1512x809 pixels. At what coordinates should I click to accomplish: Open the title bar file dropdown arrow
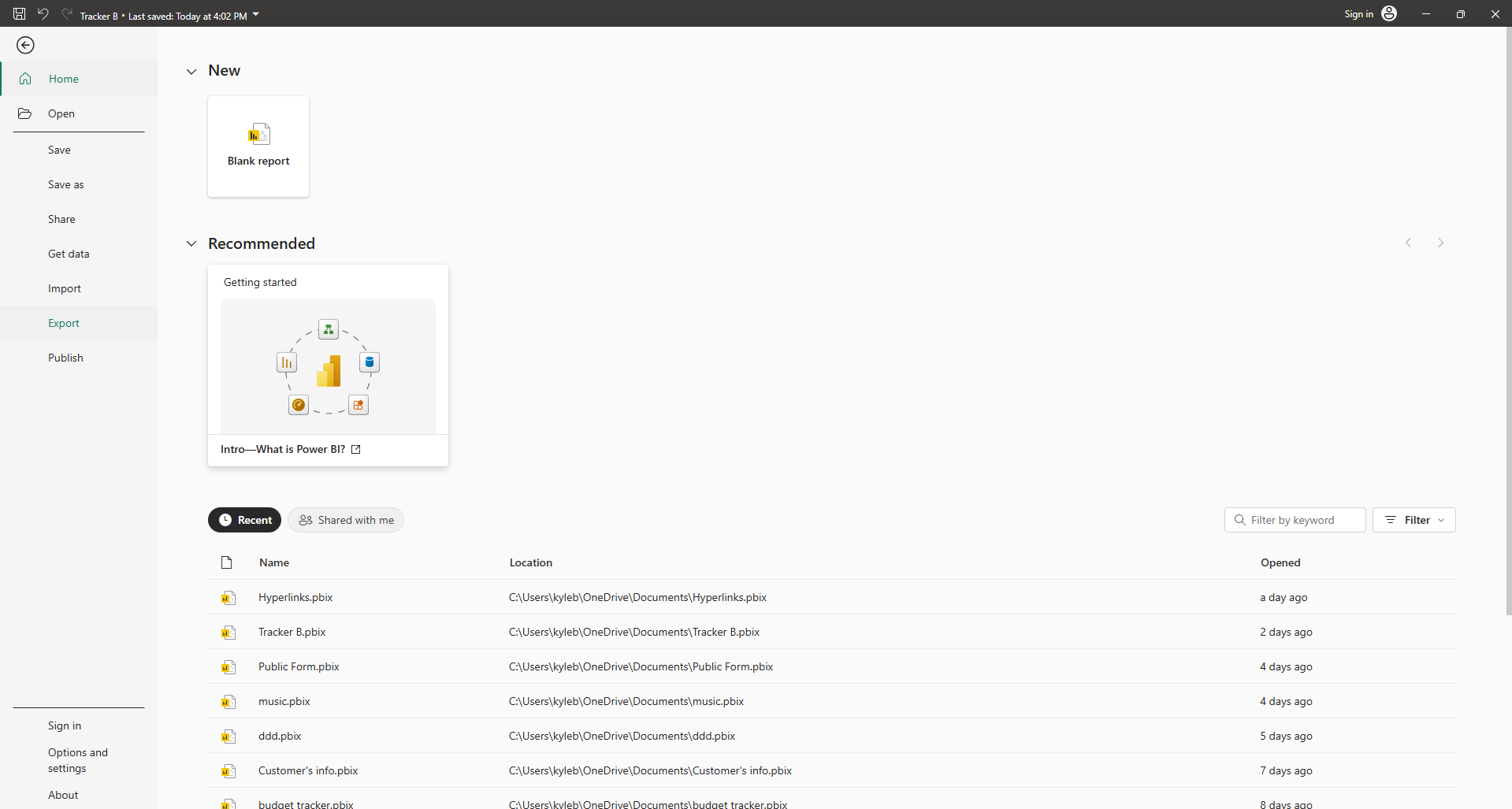(256, 14)
